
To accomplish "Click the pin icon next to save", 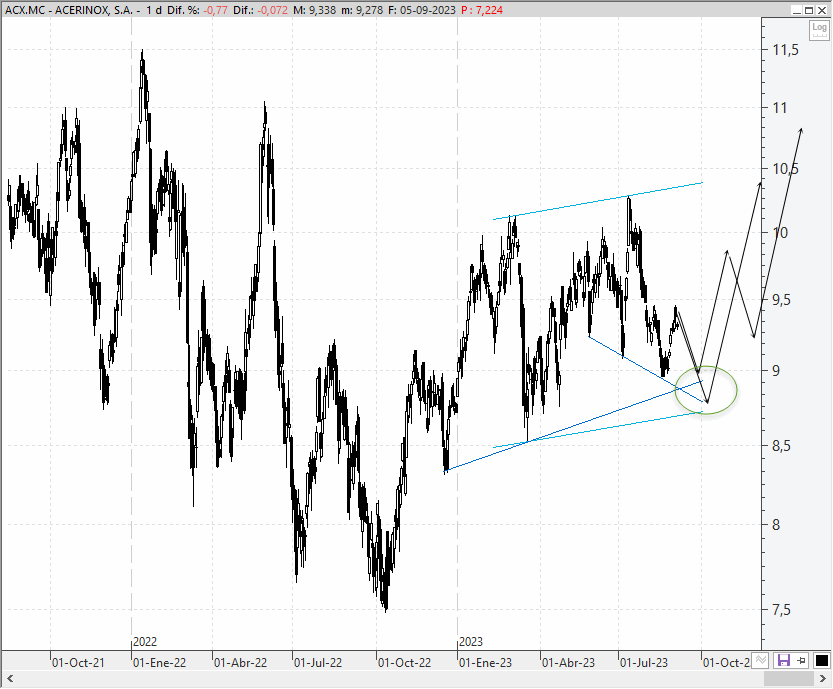I will (802, 660).
